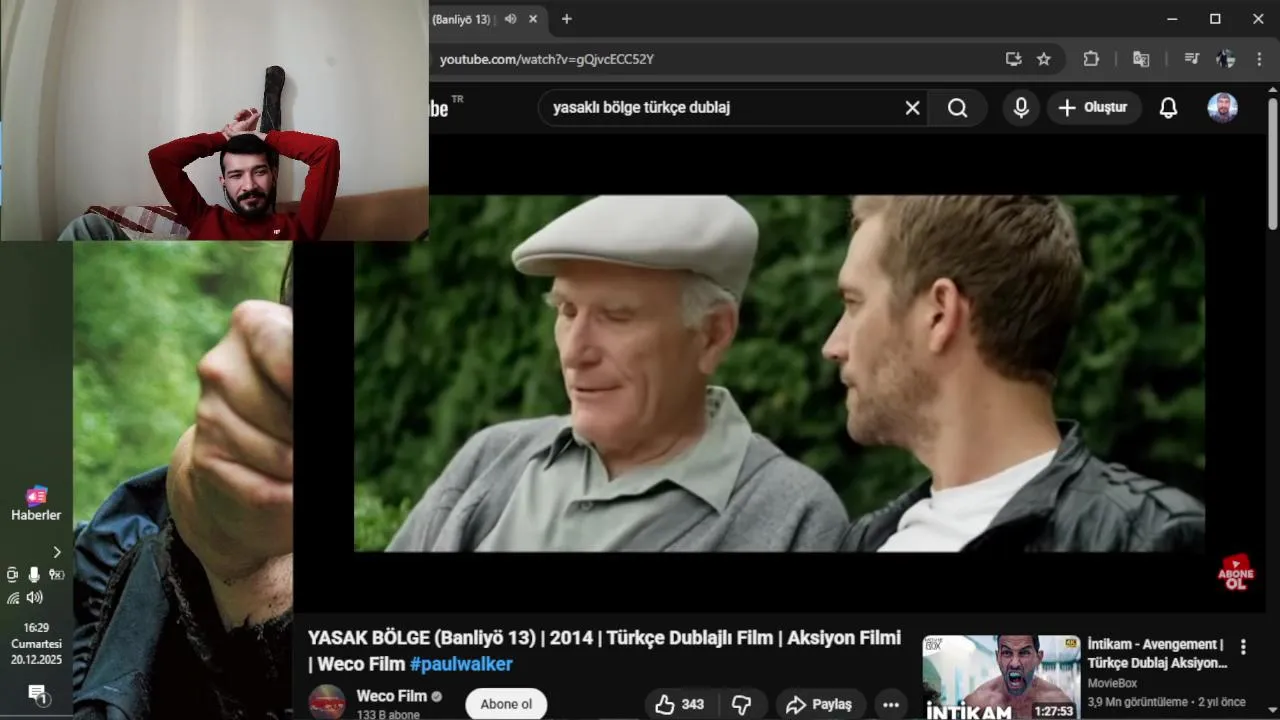Image resolution: width=1280 pixels, height=720 pixels.
Task: Start voice search with the microphone icon
Action: coord(1021,108)
